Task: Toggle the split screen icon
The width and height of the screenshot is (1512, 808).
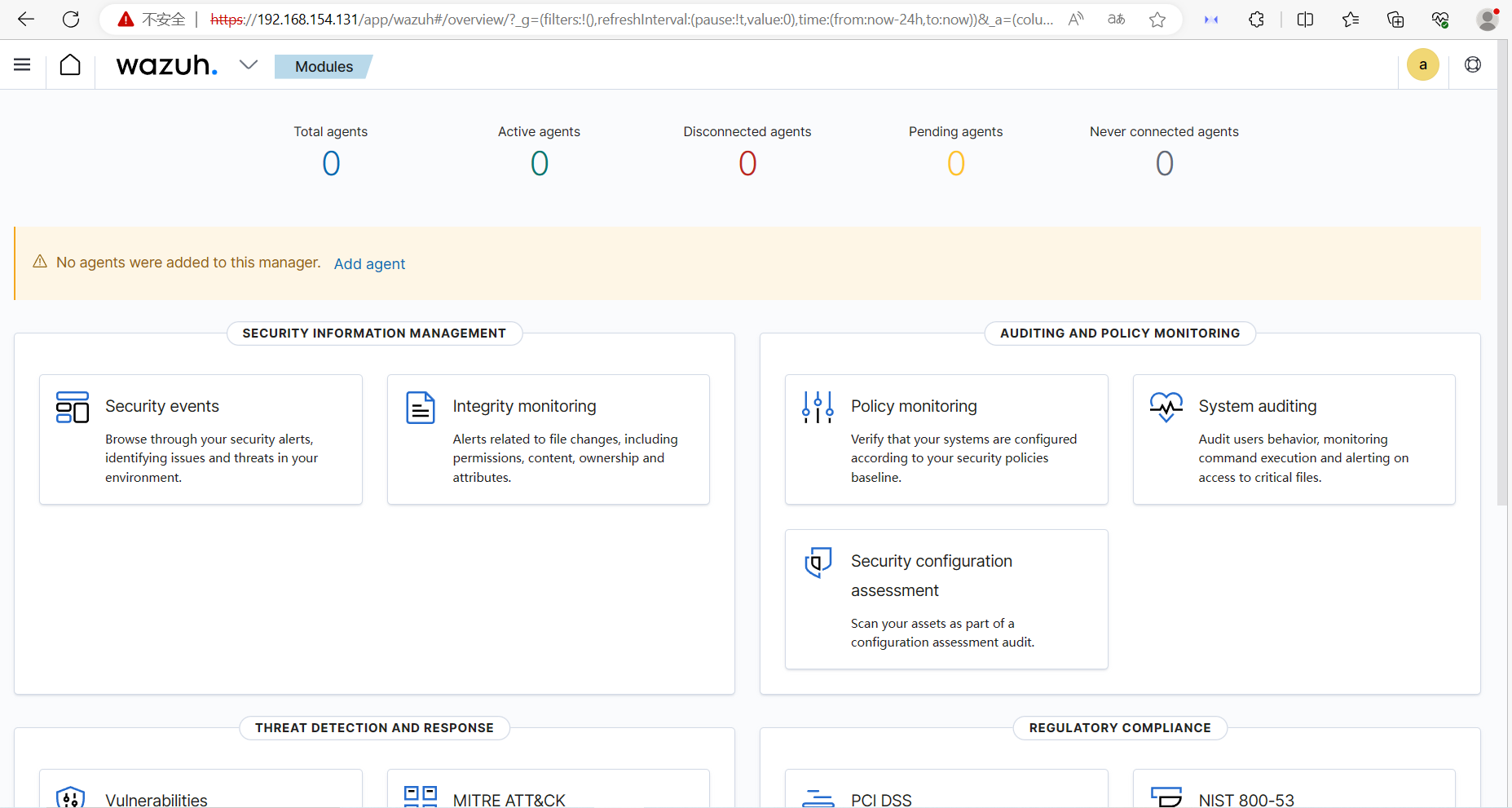Action: [1305, 20]
